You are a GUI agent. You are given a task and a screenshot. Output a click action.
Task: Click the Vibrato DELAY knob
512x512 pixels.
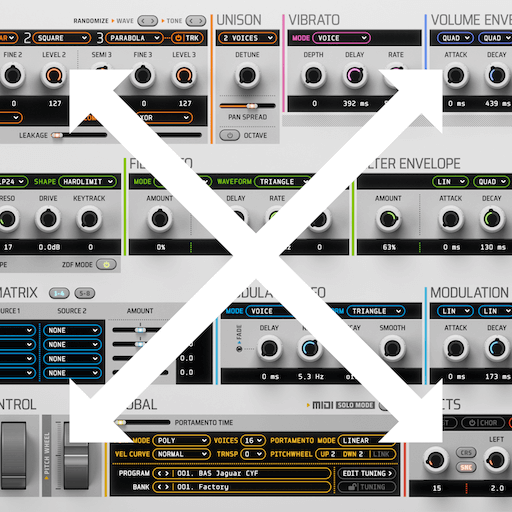point(354,75)
